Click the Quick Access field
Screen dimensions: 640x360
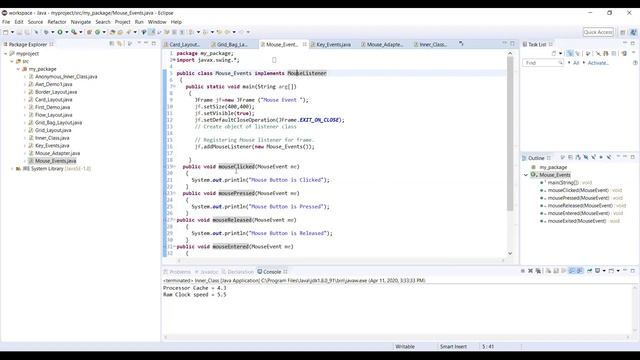coord(598,32)
